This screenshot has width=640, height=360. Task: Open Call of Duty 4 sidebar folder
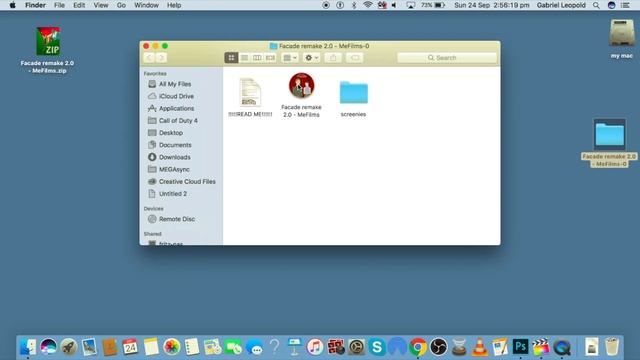point(178,120)
